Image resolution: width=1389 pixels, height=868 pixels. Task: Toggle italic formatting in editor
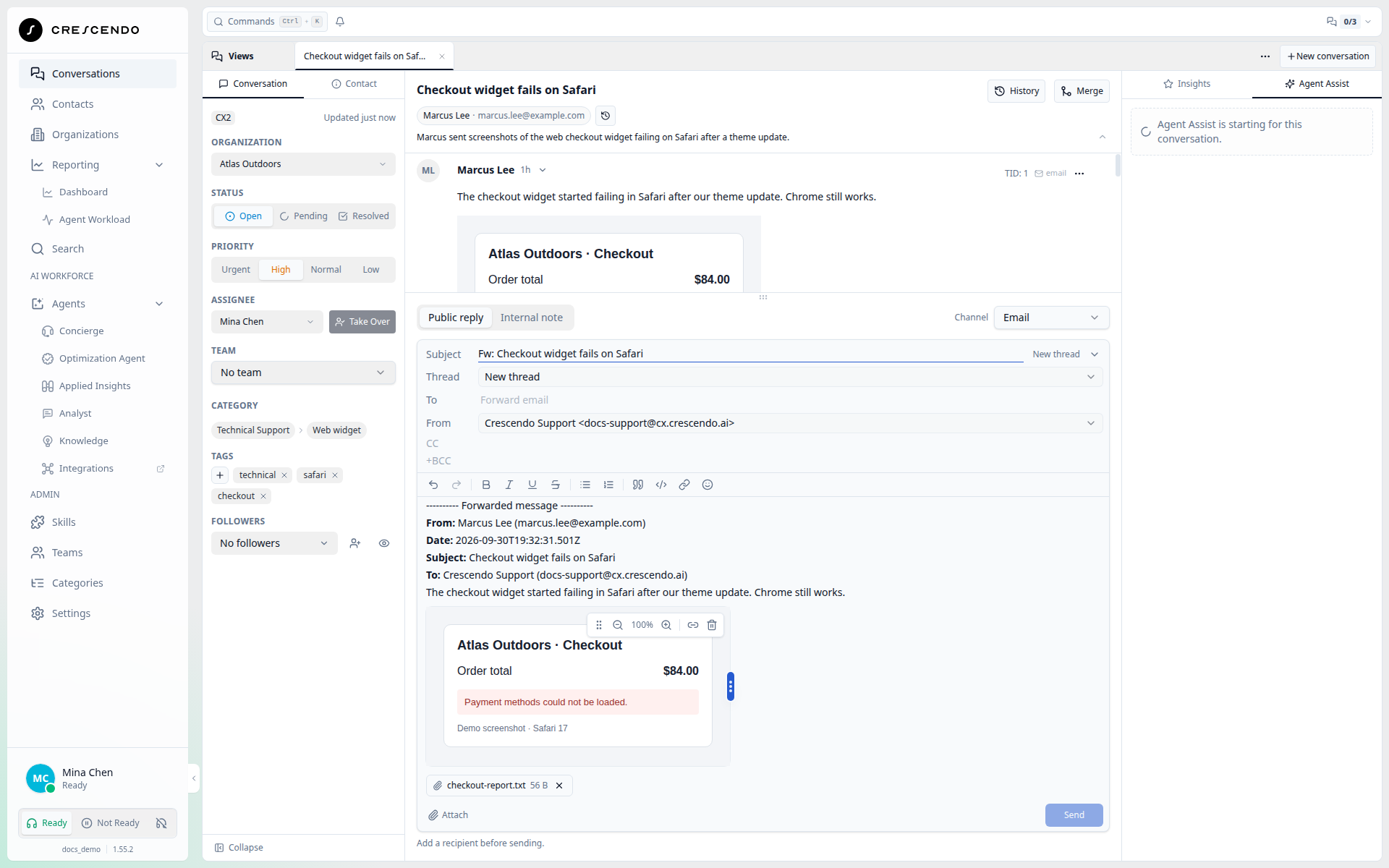coord(509,485)
